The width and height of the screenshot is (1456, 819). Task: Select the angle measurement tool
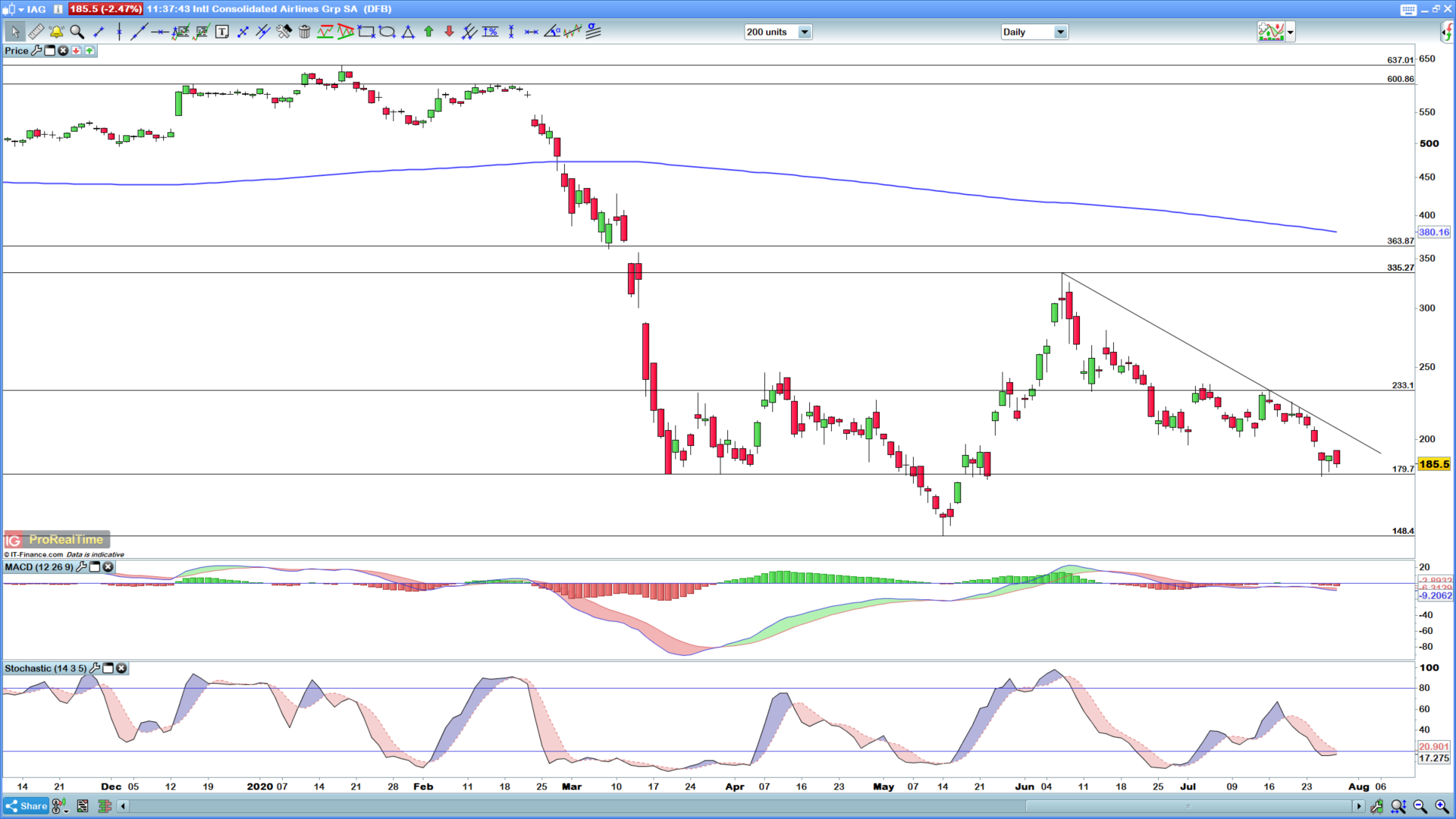[x=552, y=32]
